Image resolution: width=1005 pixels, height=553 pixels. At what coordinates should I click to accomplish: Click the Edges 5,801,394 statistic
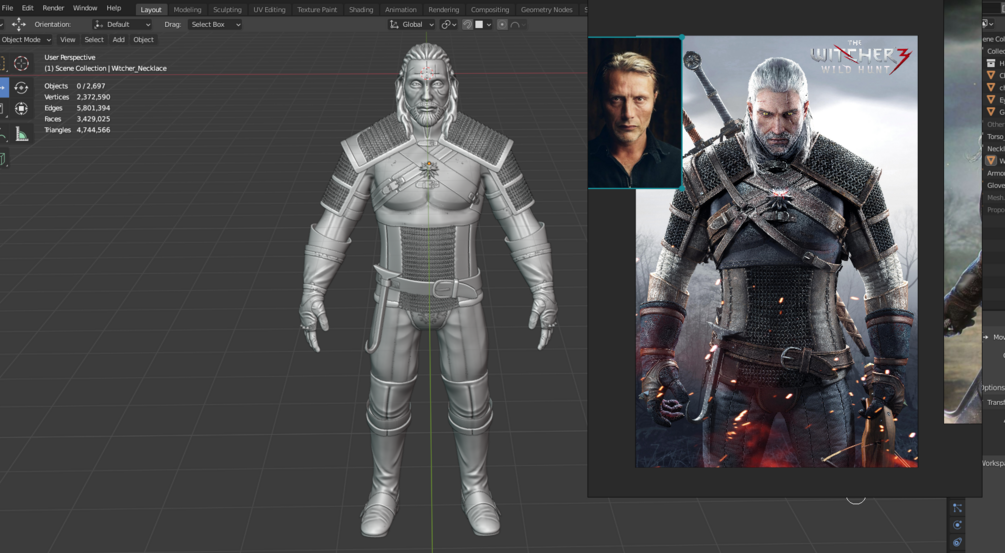point(77,108)
